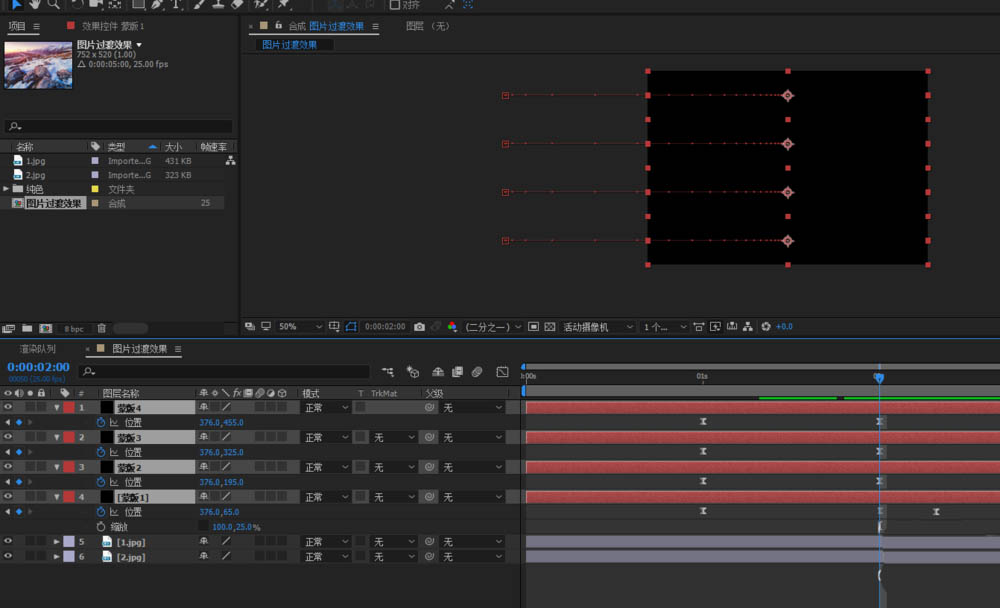Expand layer 6 [2.jpg] properties

57,557
